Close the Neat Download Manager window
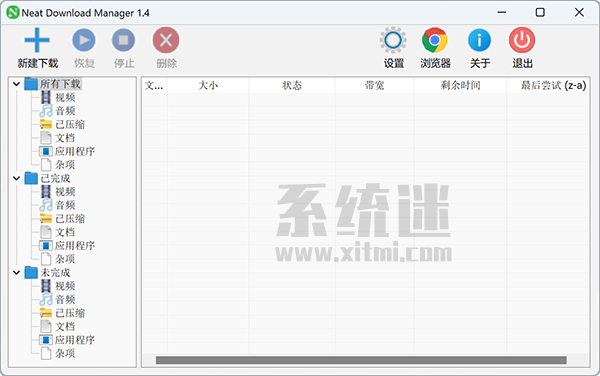The height and width of the screenshot is (376, 600). click(579, 12)
